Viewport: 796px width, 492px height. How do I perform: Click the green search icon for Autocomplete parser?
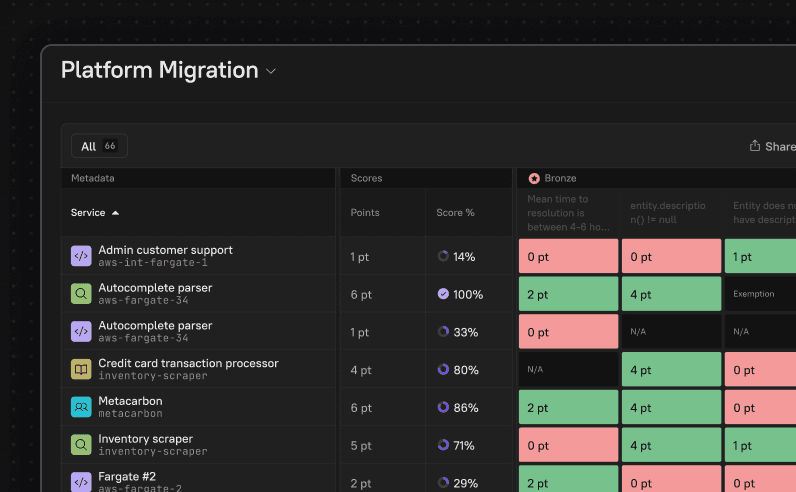[x=81, y=294]
